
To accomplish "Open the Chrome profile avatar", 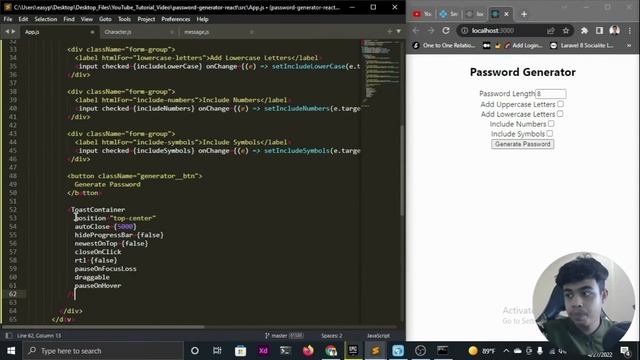I will click(x=614, y=30).
